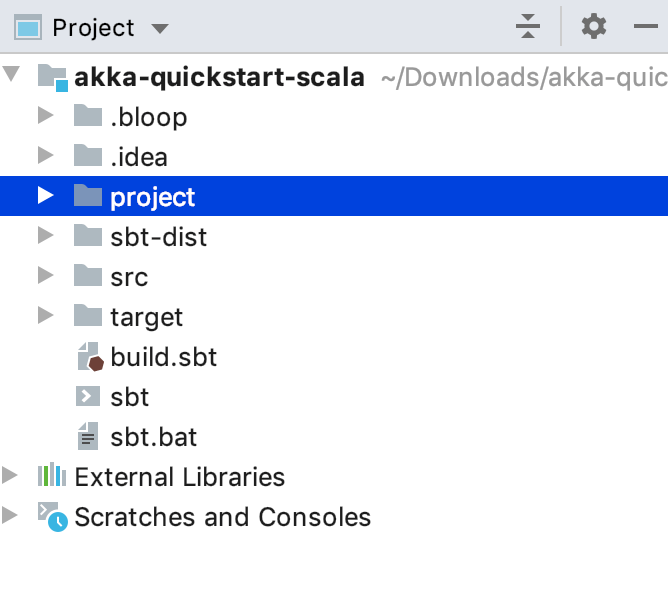Screen dimensions: 668x612
Task: Expand the src folder arrow
Action: click(x=45, y=276)
